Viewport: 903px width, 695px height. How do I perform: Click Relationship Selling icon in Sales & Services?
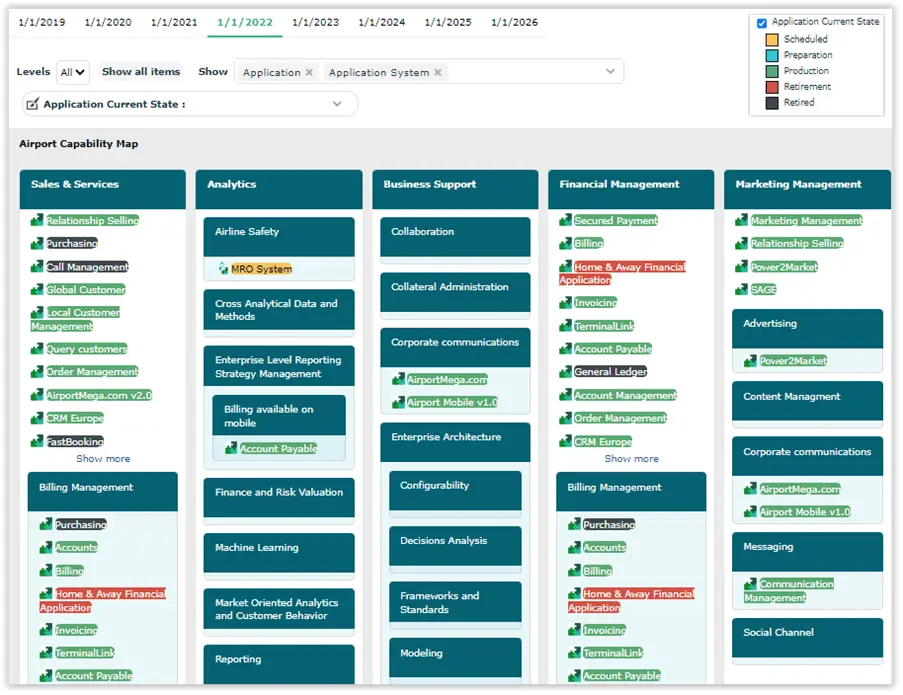coord(37,220)
